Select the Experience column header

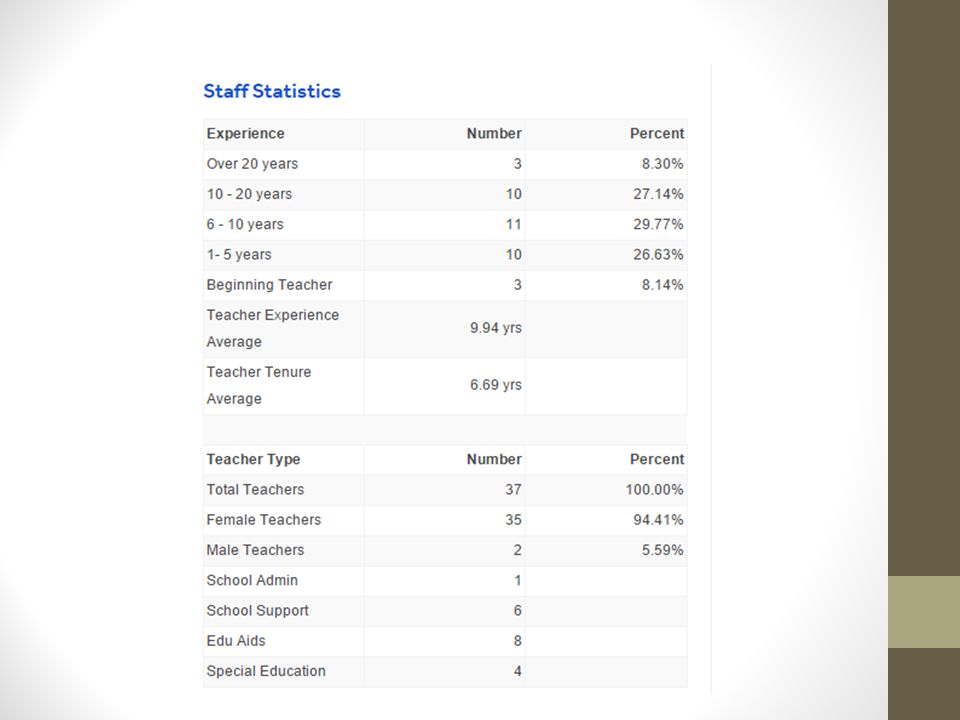246,133
